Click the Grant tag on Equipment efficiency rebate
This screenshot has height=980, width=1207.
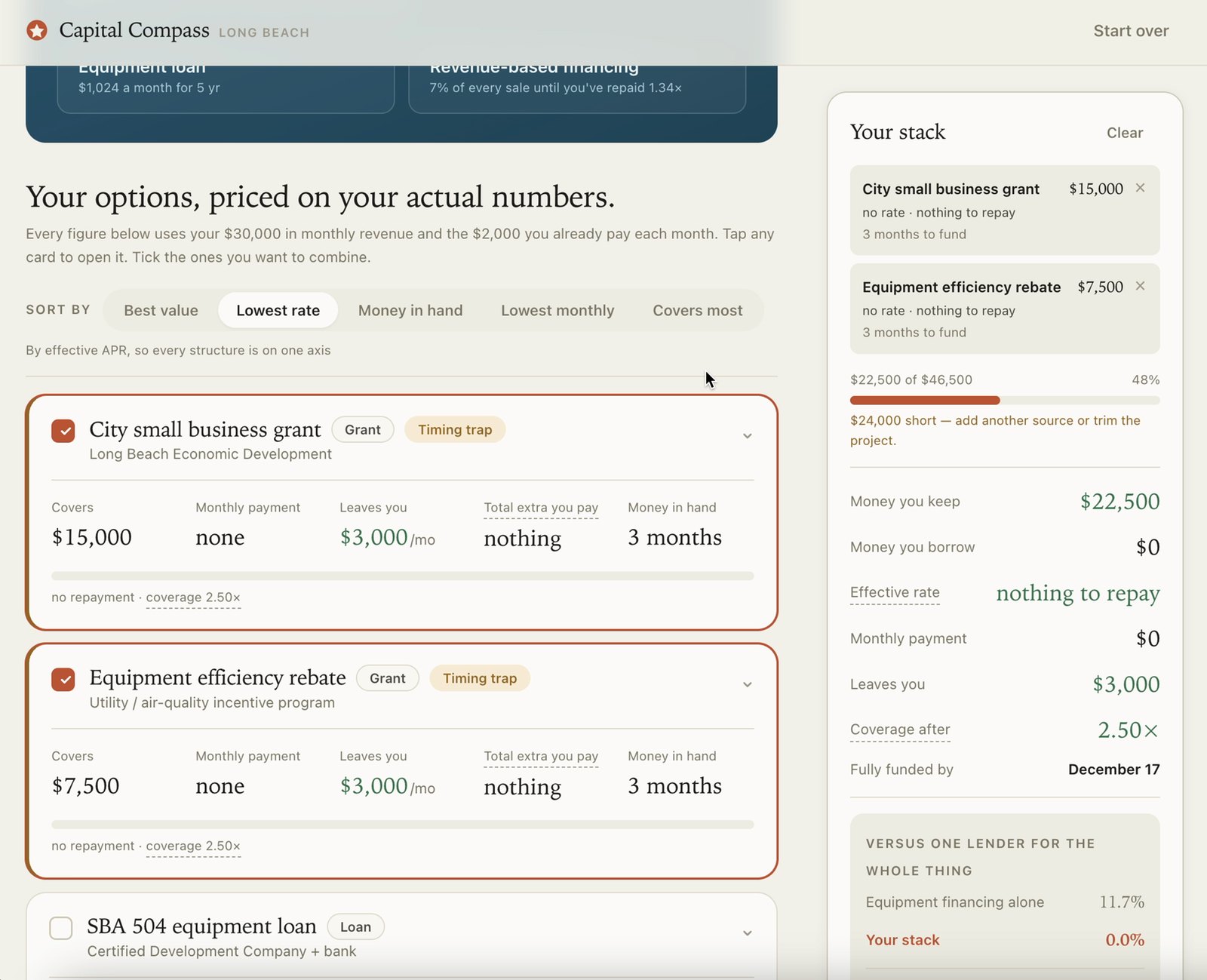tap(388, 678)
